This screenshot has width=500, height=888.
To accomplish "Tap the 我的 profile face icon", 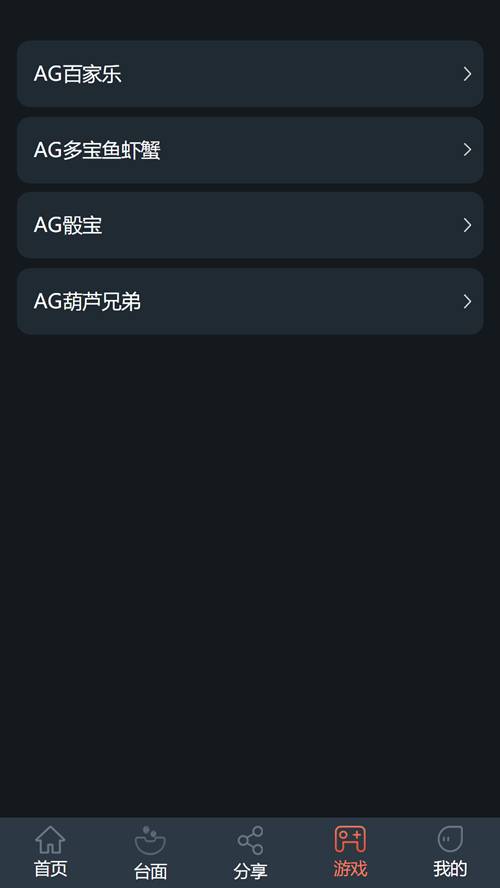I will tap(450, 839).
